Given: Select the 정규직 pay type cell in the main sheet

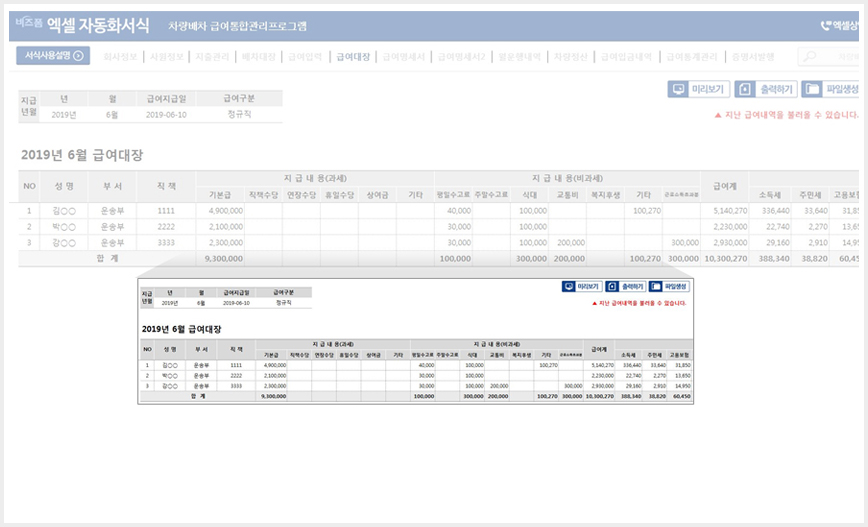Looking at the screenshot, I should click(239, 114).
